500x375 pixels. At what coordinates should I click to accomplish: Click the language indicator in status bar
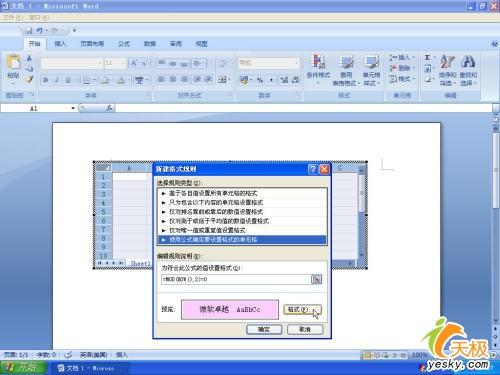94,355
